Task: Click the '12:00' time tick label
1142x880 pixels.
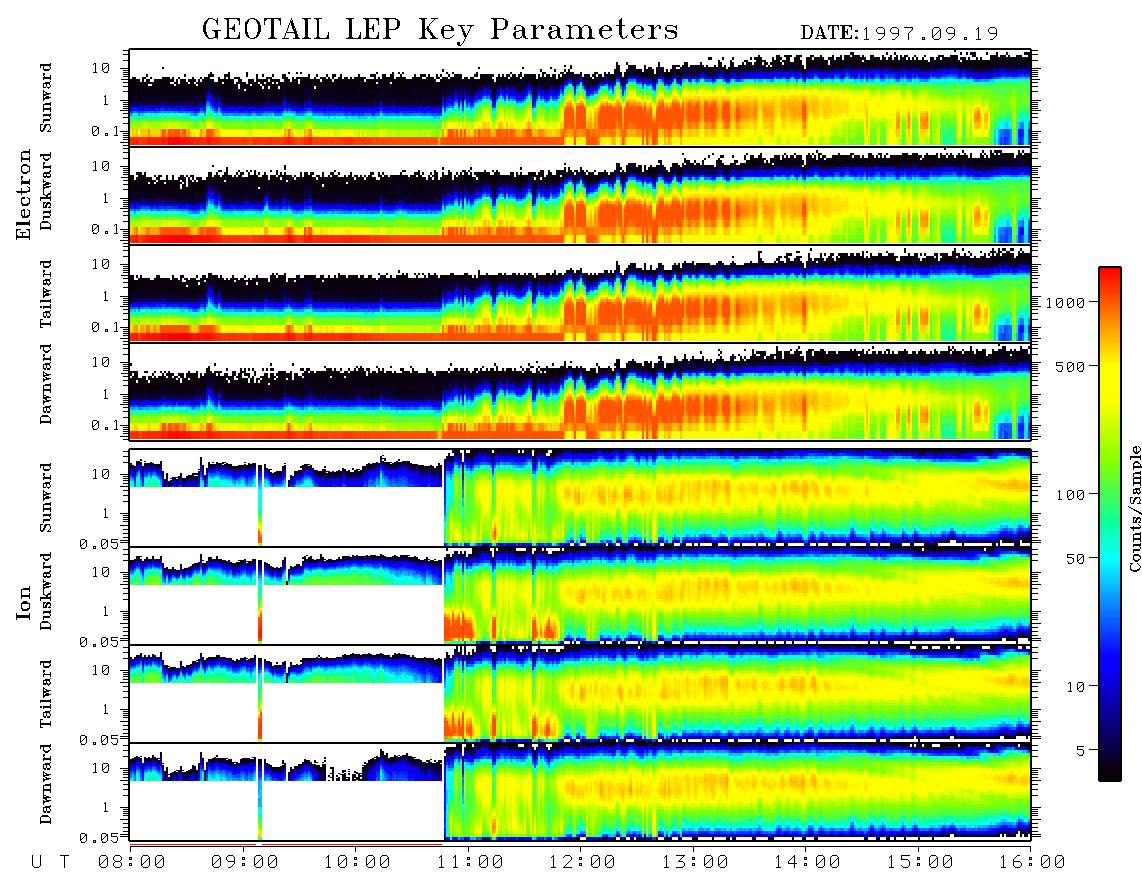Action: (x=582, y=862)
